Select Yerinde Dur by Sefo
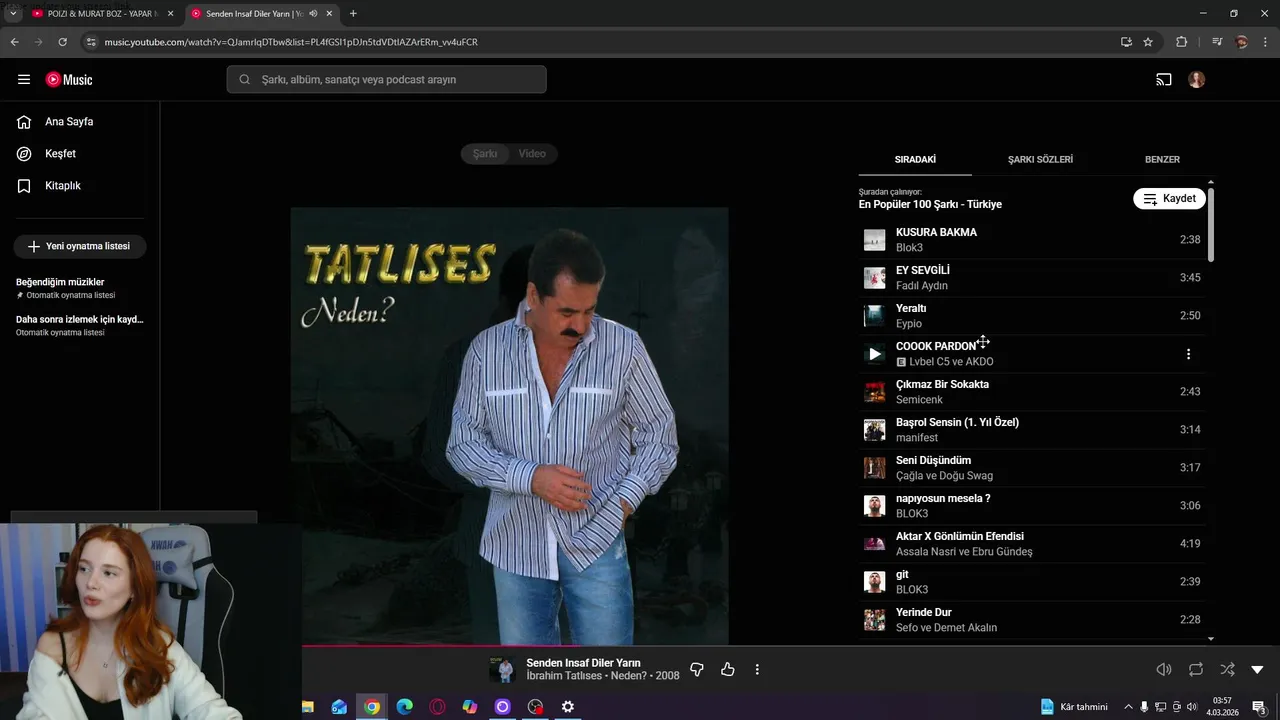Screen dimensions: 1280x720 point(1032,620)
